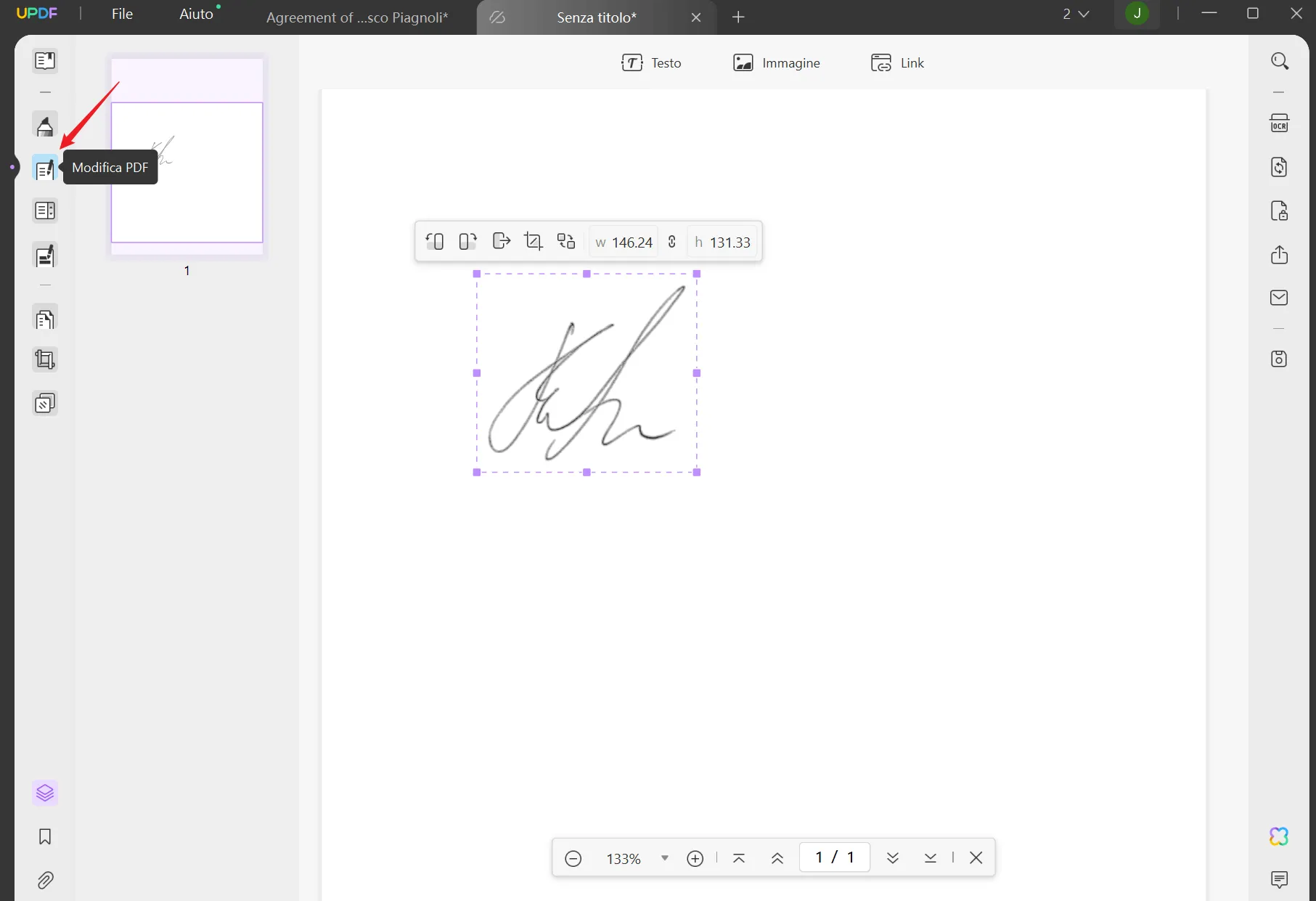This screenshot has height=901, width=1316.
Task: Go to the next page arrow
Action: [x=893, y=858]
